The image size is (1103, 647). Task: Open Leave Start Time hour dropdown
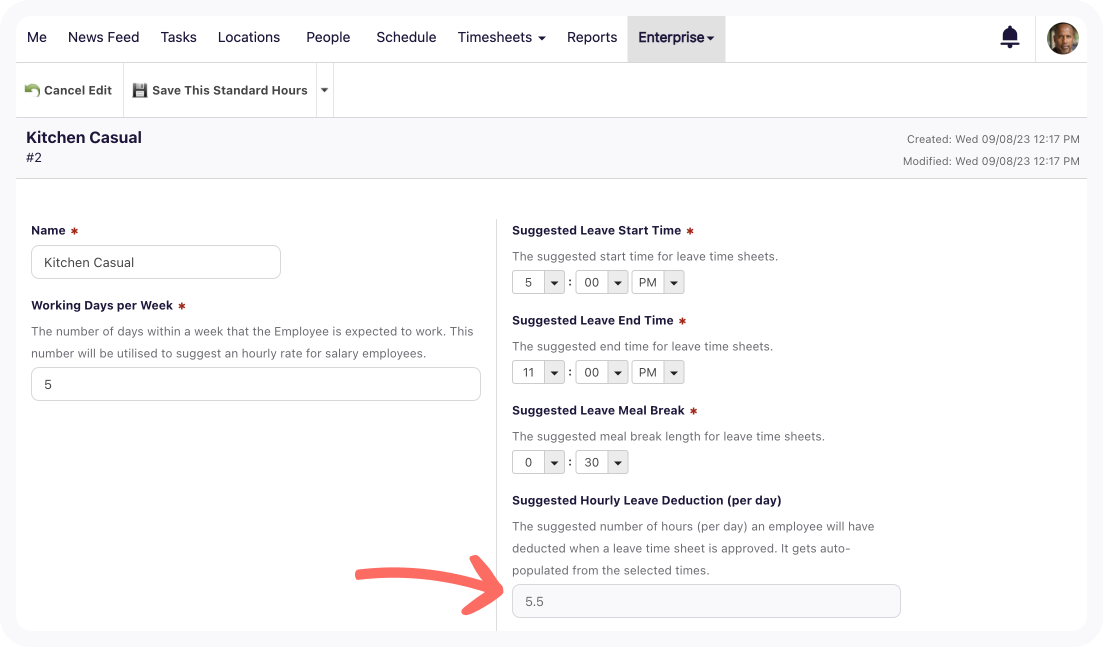click(539, 283)
